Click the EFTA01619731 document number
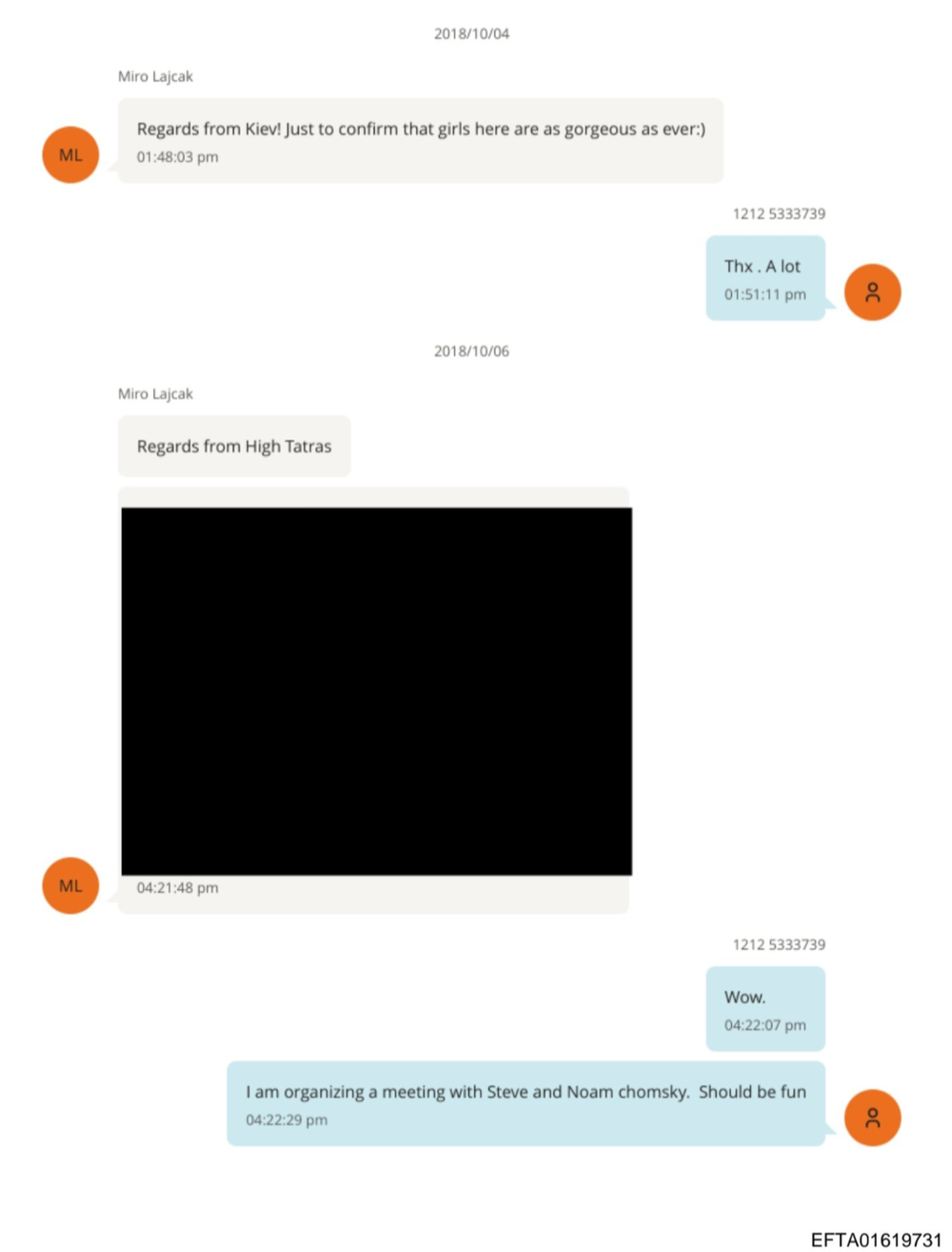The image size is (952, 1252). tap(876, 1239)
